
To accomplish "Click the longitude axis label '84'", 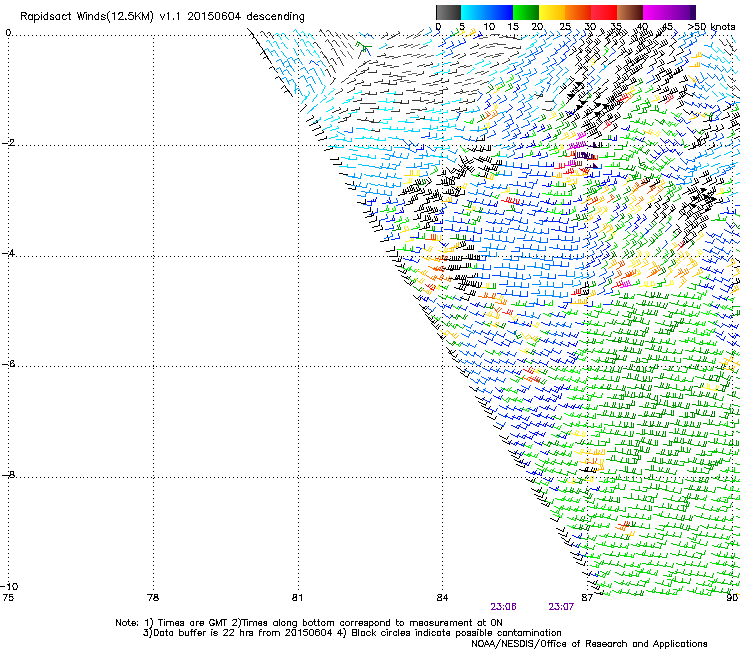I will (442, 598).
